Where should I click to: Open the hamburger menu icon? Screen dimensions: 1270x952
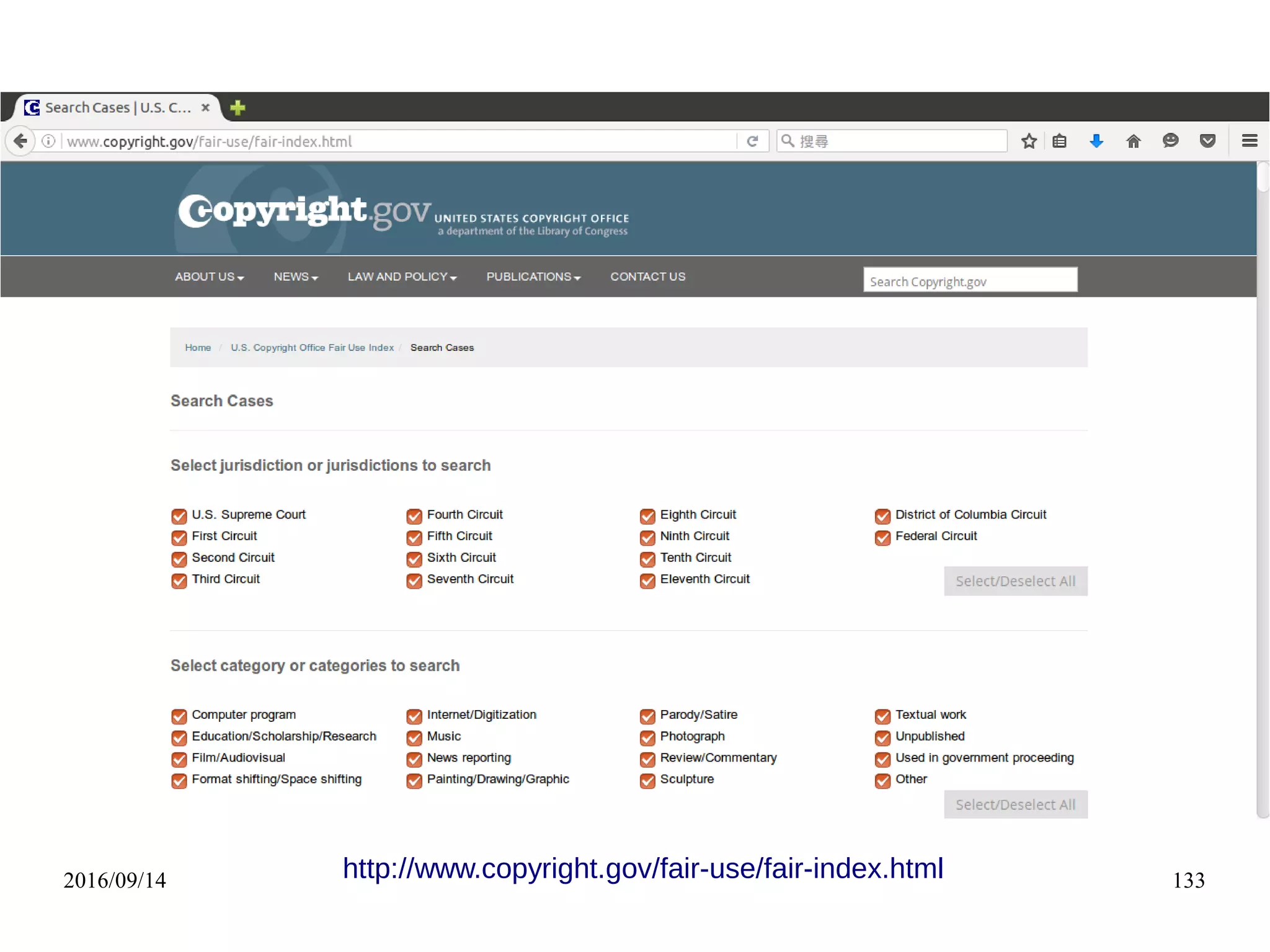[1250, 141]
